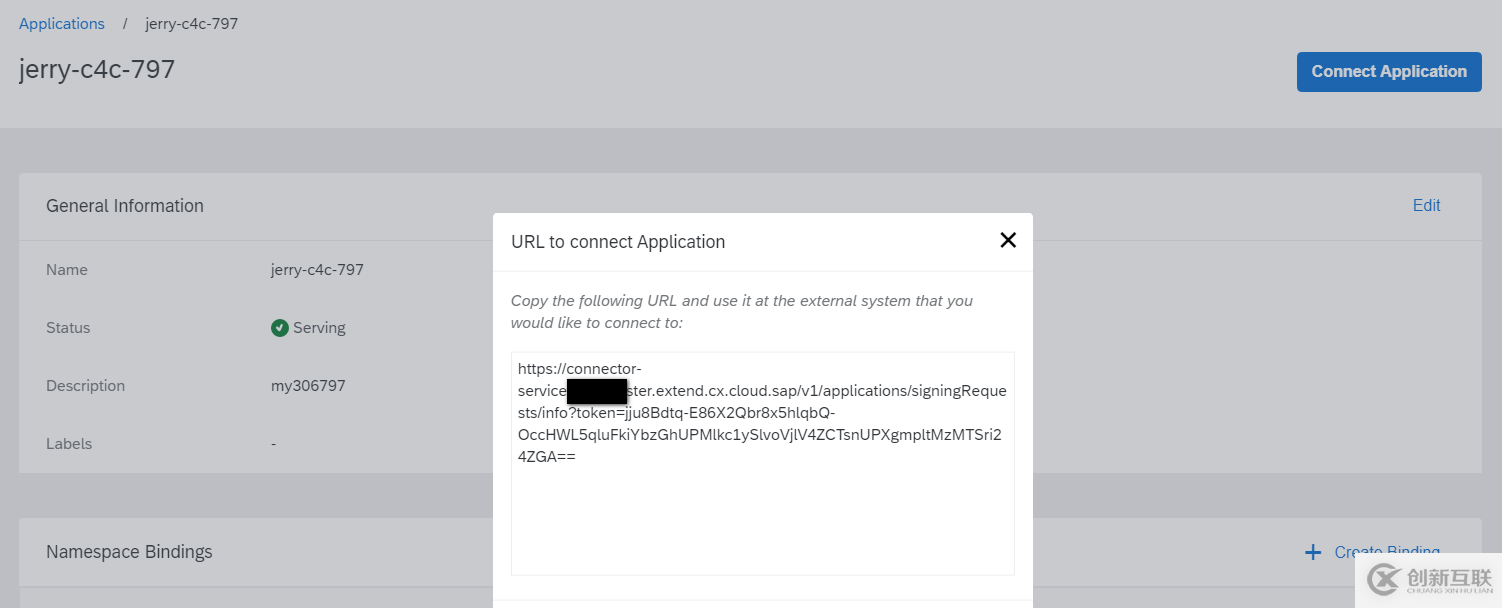Open the Applications breadcrumb page
This screenshot has height=608, width=1502.
coord(61,23)
